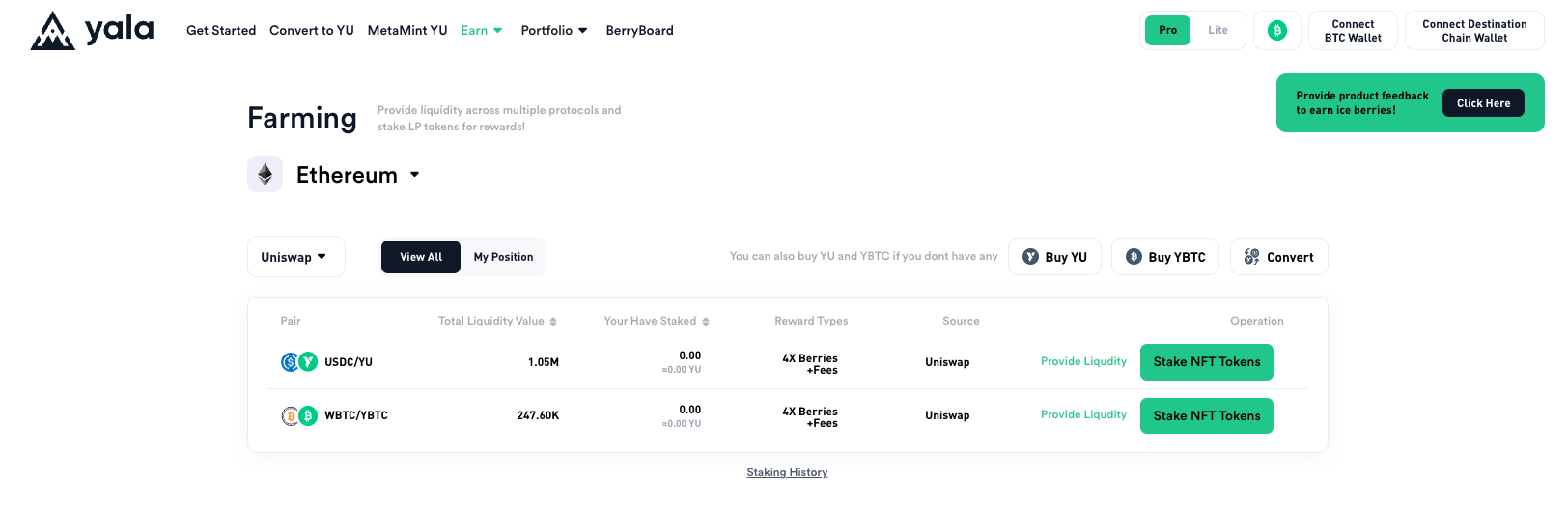Click the WBTC/YBTC pair token icon

coord(298,415)
